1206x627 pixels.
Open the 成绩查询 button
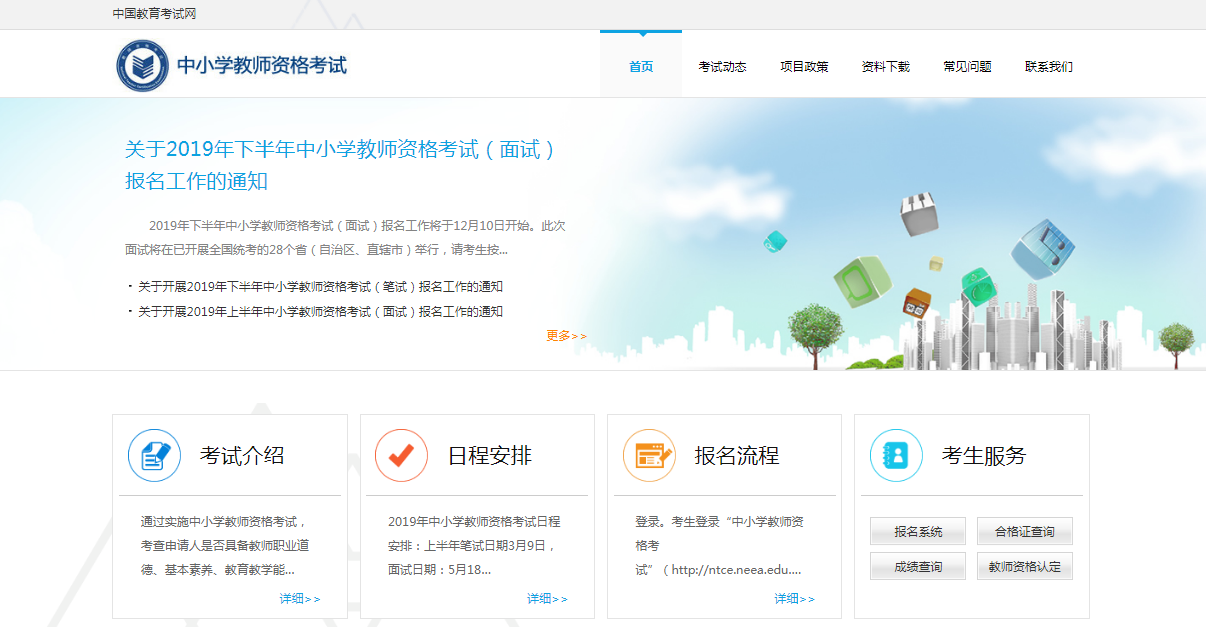917,567
